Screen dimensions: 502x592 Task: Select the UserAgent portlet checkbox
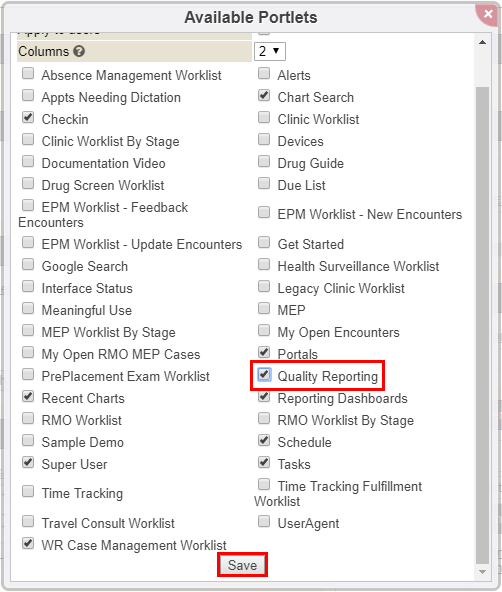pyautogui.click(x=264, y=521)
